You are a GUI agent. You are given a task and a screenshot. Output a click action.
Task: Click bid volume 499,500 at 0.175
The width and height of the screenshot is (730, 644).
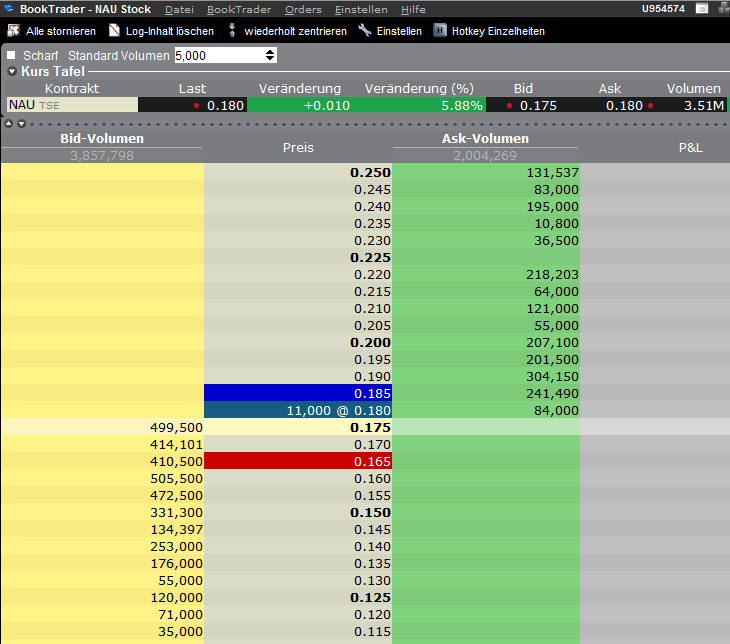tap(176, 427)
